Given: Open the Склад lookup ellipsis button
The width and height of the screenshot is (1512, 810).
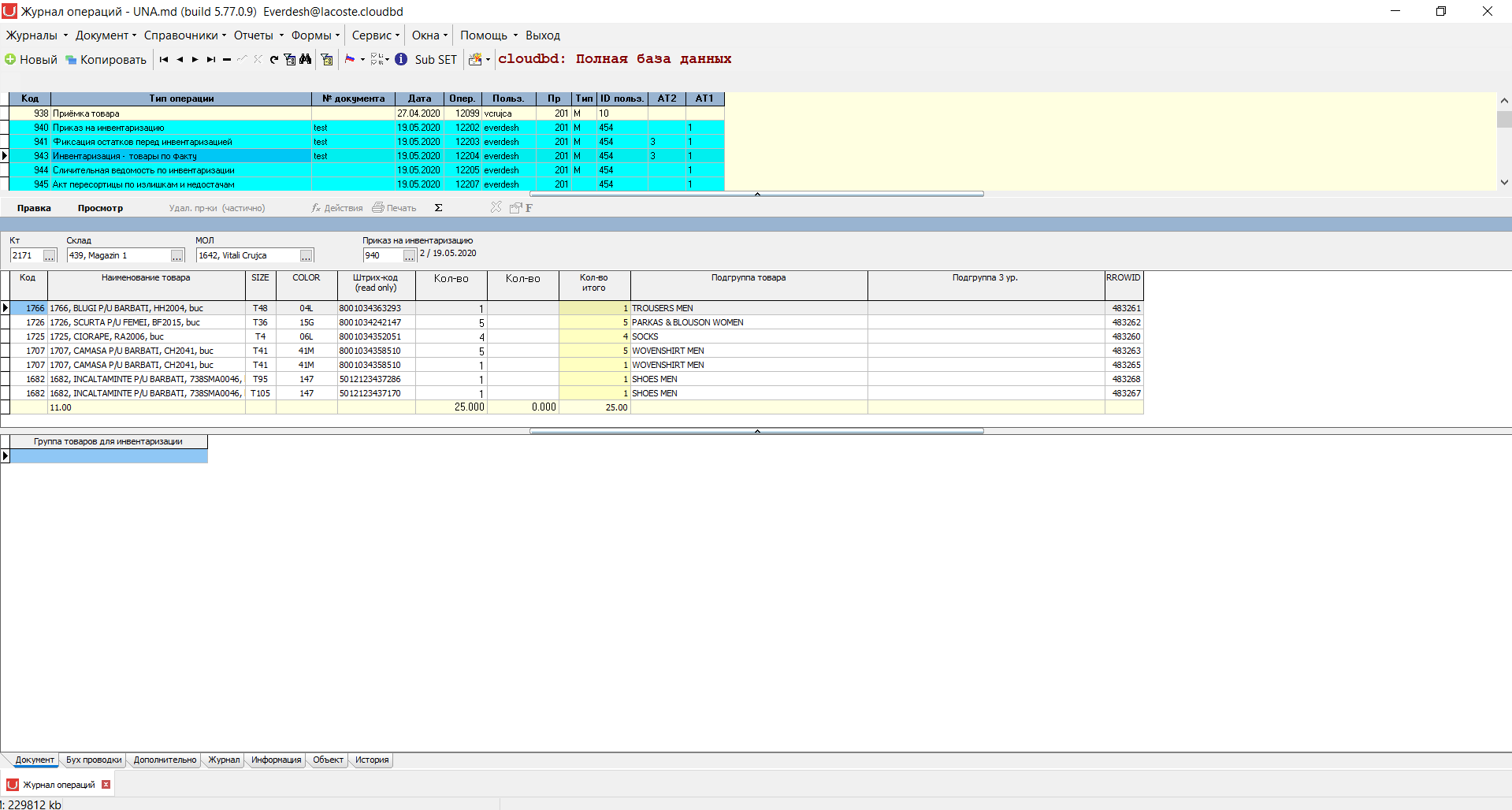Looking at the screenshot, I should tap(177, 255).
